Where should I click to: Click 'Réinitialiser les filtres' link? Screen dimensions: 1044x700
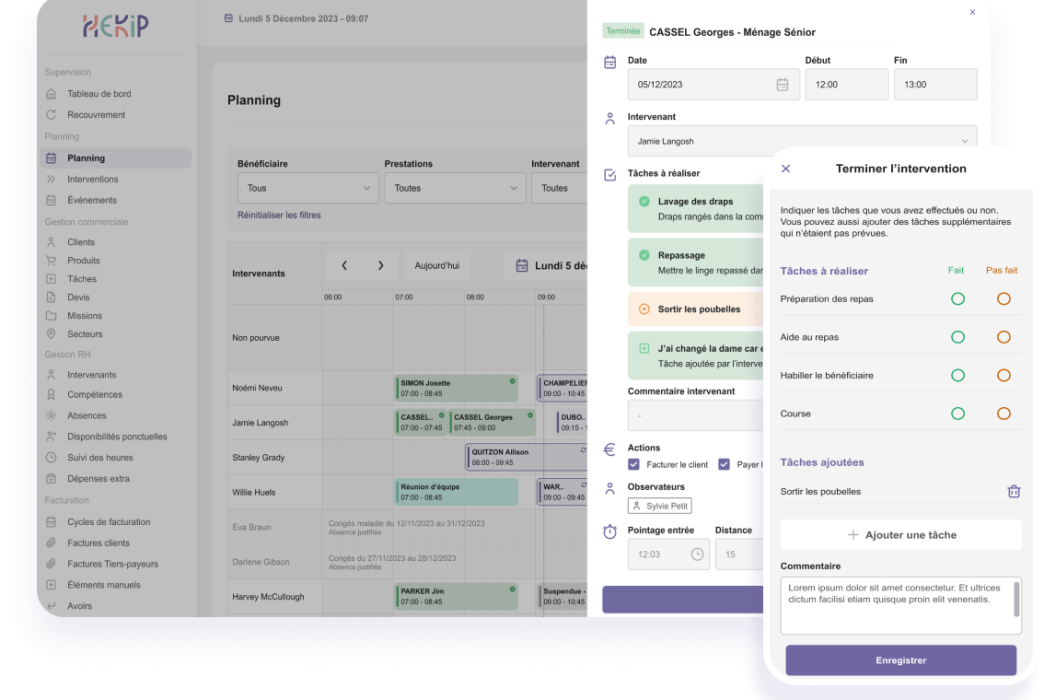point(279,215)
